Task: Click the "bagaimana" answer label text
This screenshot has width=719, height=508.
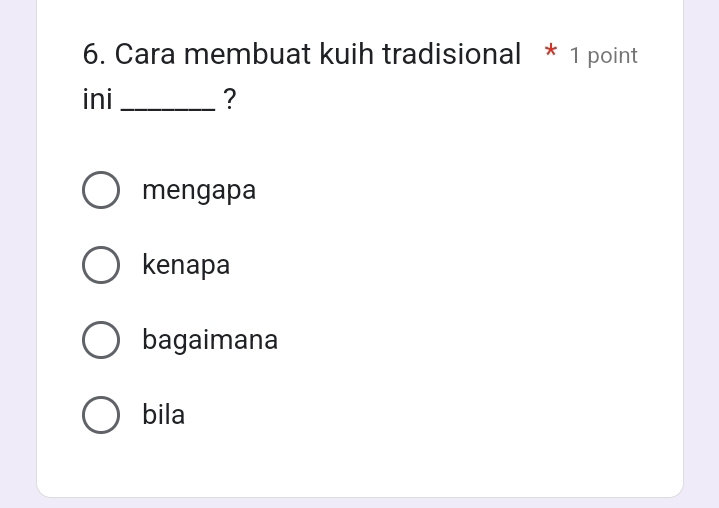Action: tap(210, 340)
